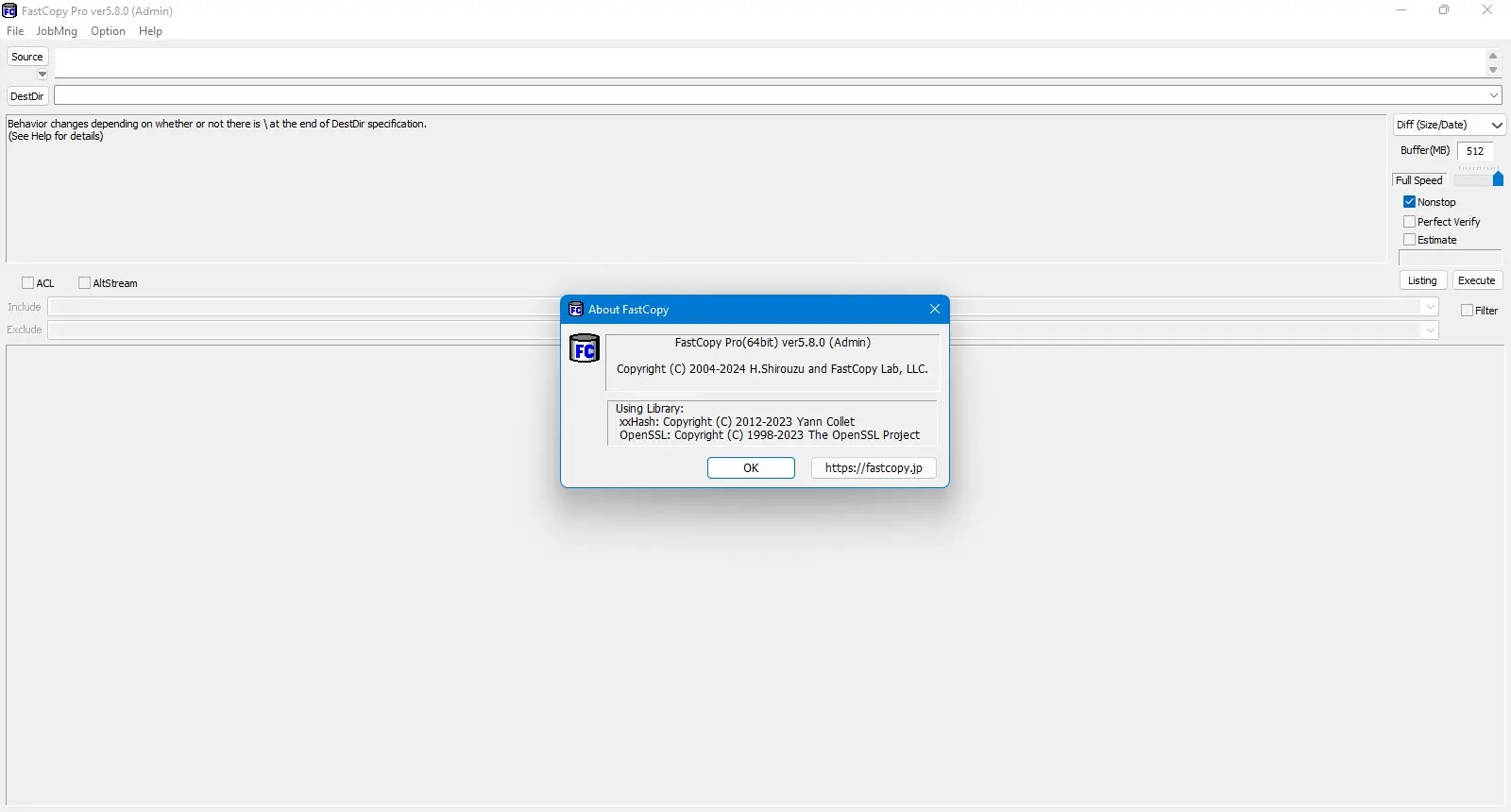Click into the Buffer(MB) field showing 512
The width and height of the screenshot is (1511, 812).
(1476, 151)
